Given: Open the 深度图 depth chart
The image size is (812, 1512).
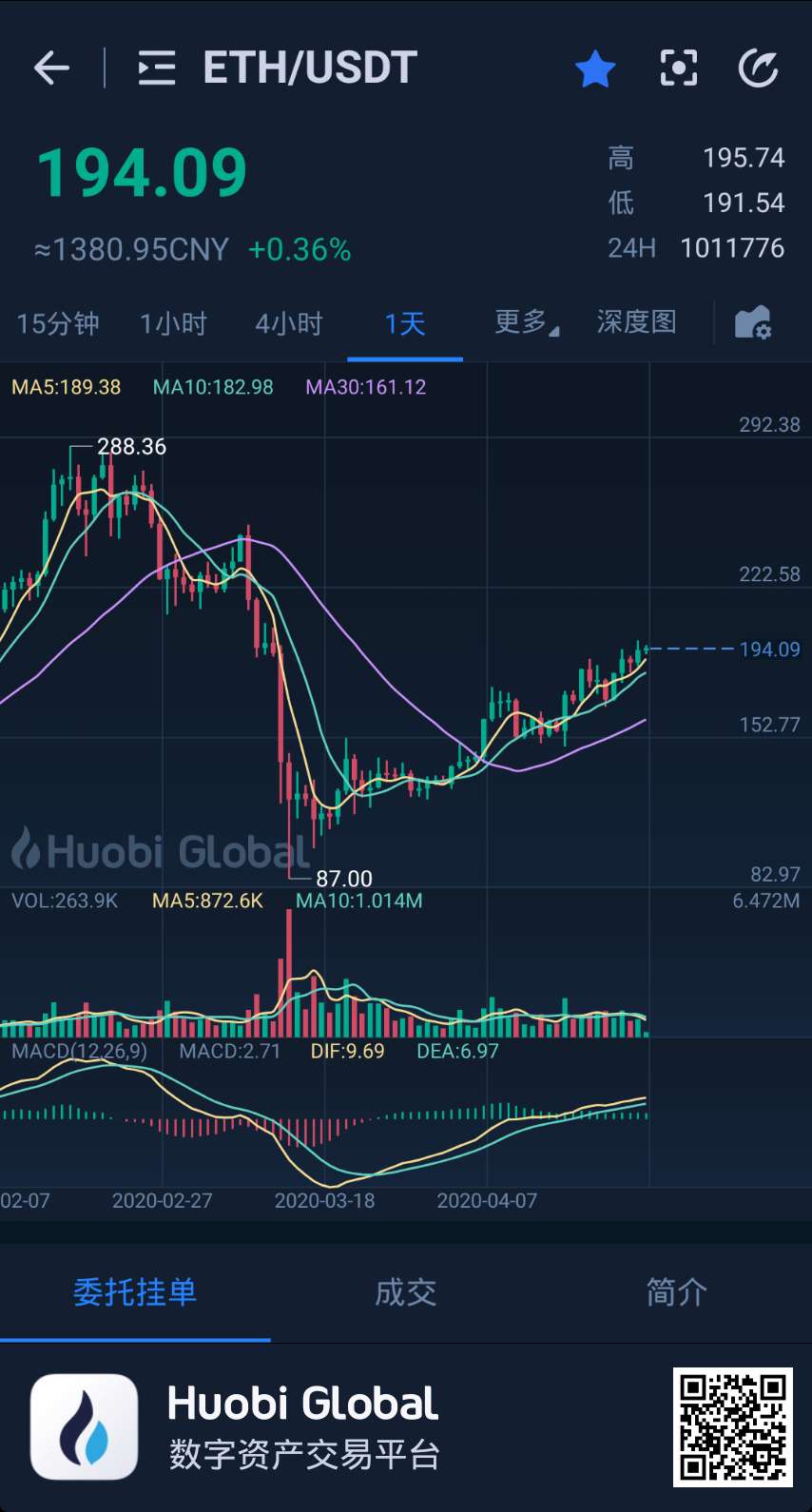Looking at the screenshot, I should [636, 321].
